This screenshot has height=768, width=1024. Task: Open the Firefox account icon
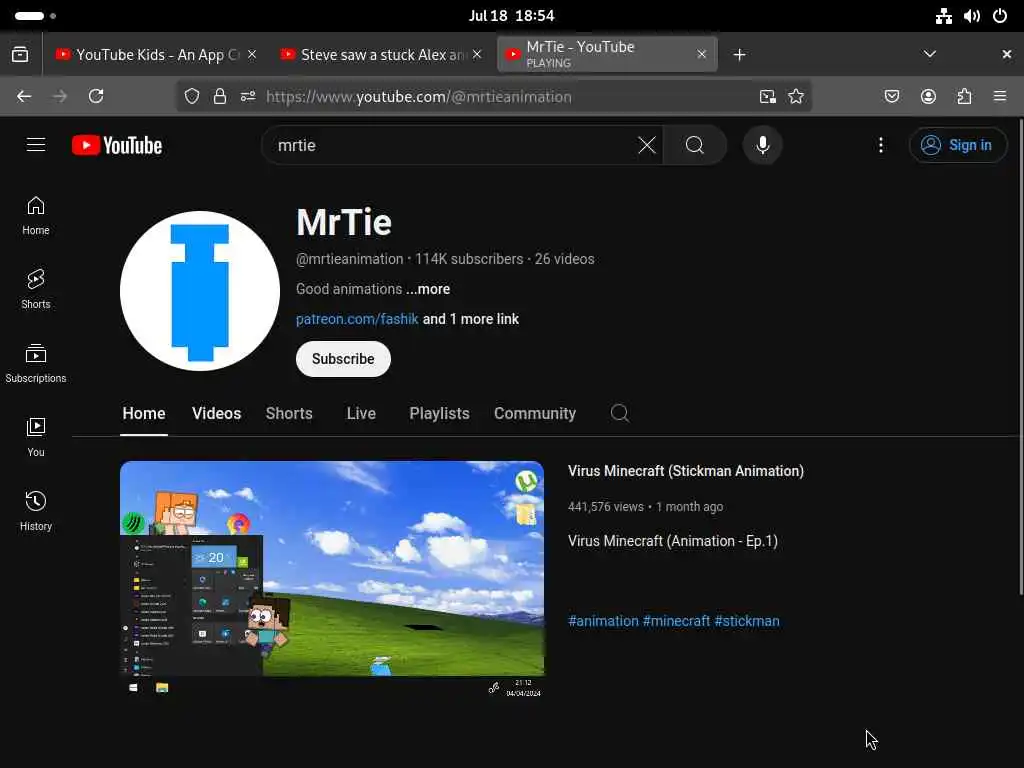pyautogui.click(x=928, y=97)
